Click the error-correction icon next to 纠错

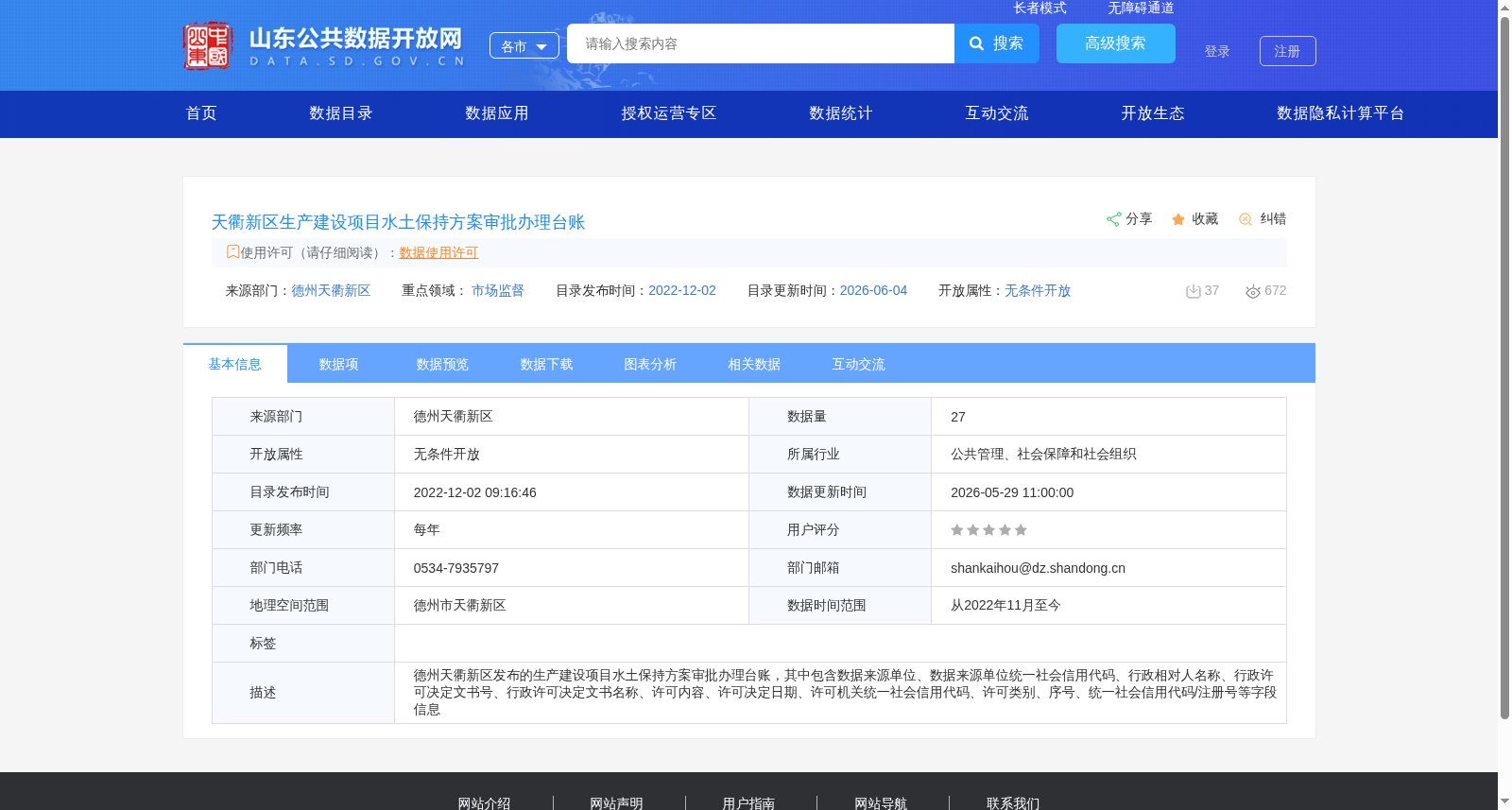pyautogui.click(x=1246, y=219)
